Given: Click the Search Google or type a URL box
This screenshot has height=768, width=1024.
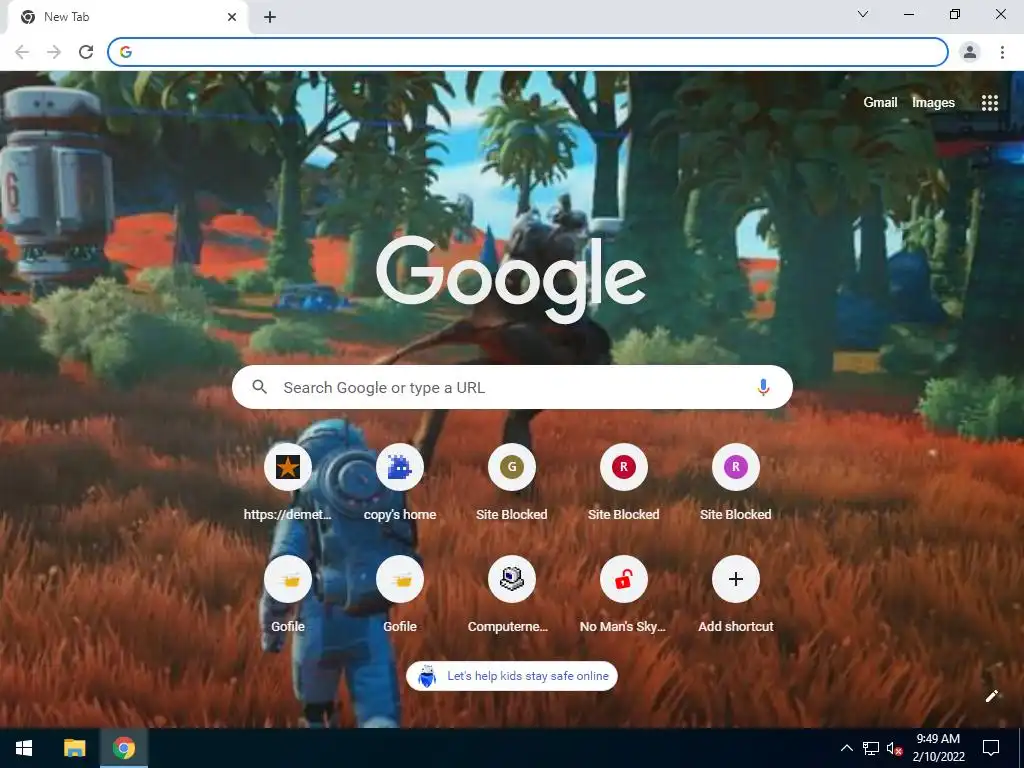Looking at the screenshot, I should click(x=512, y=387).
